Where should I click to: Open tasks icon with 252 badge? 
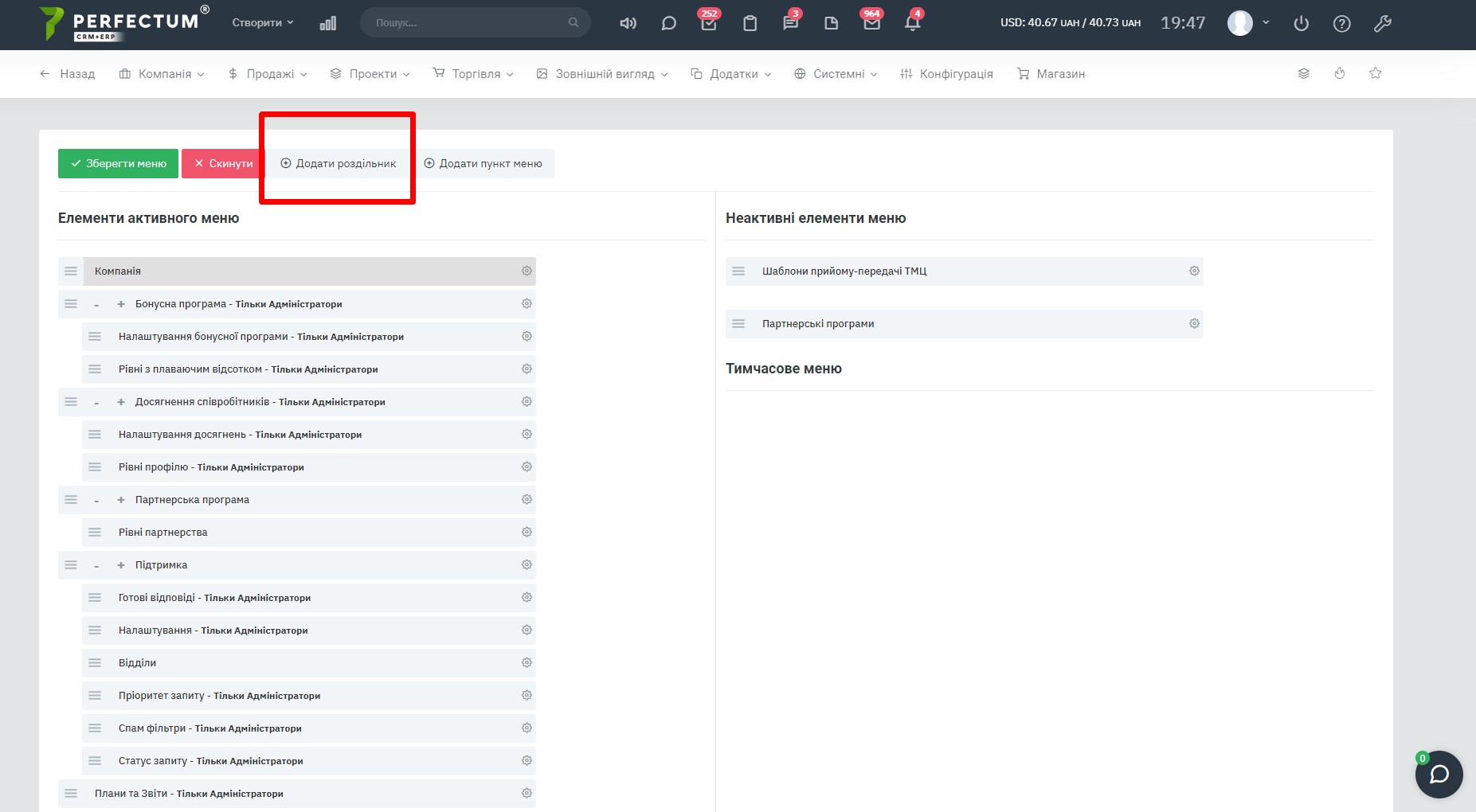pos(708,23)
